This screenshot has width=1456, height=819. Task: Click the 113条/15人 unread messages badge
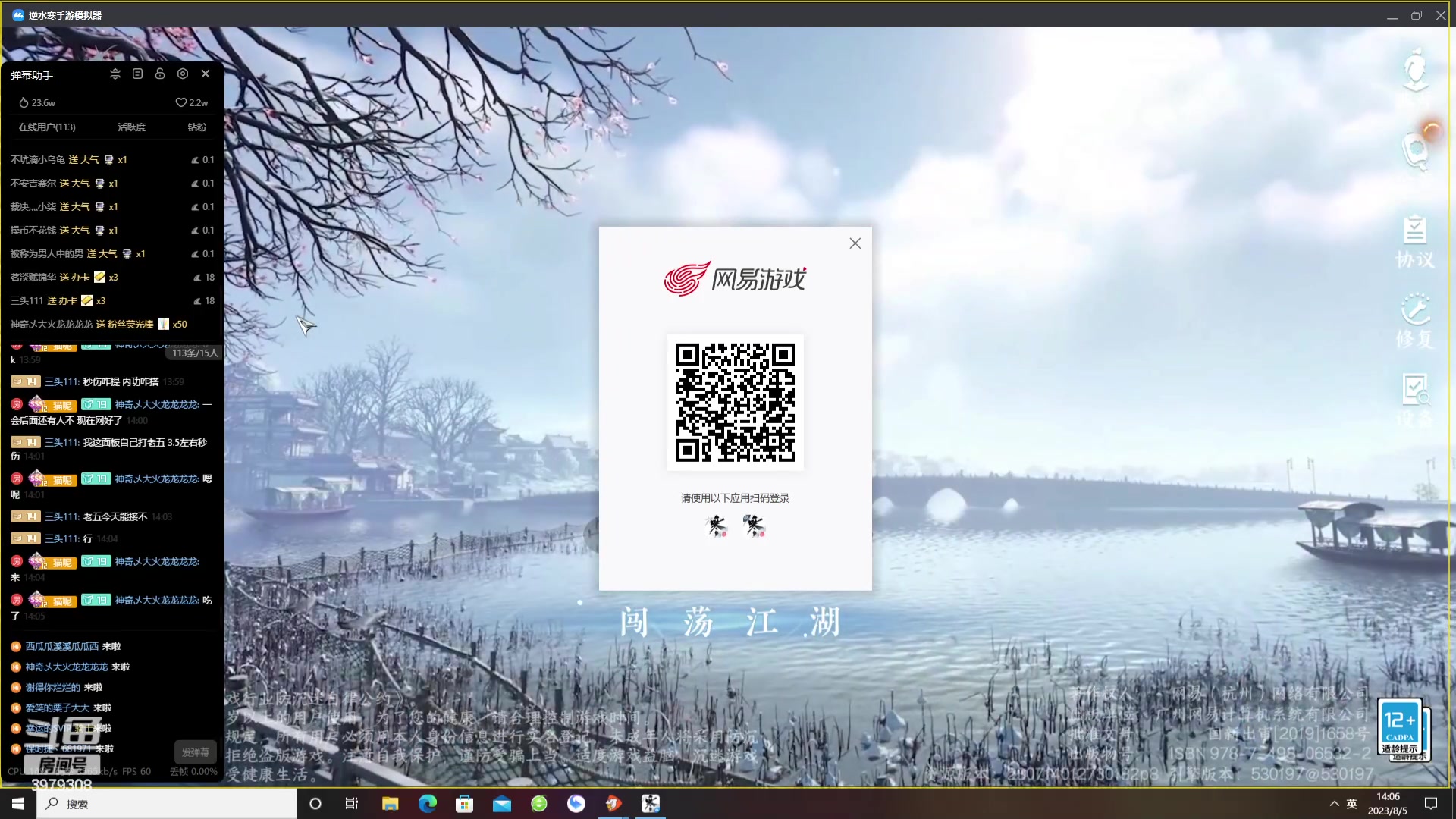click(194, 353)
